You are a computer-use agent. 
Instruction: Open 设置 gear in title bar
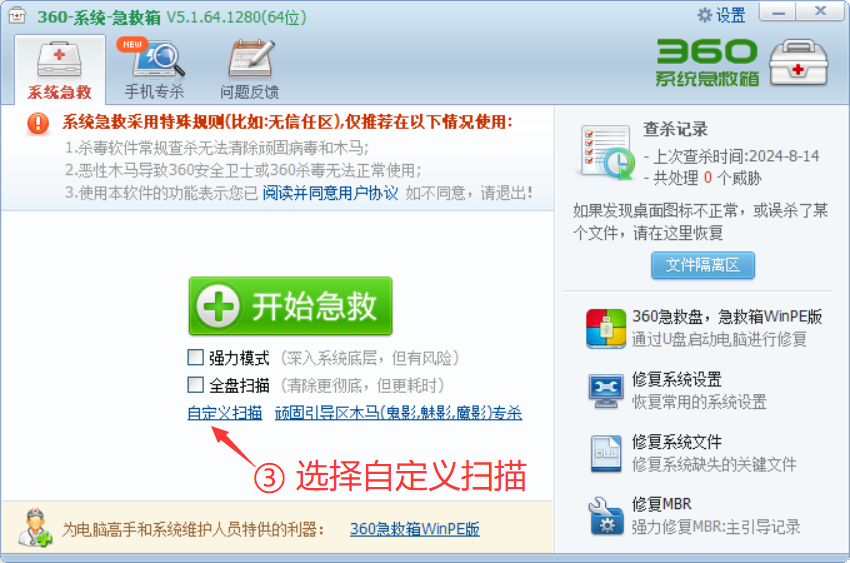[721, 15]
